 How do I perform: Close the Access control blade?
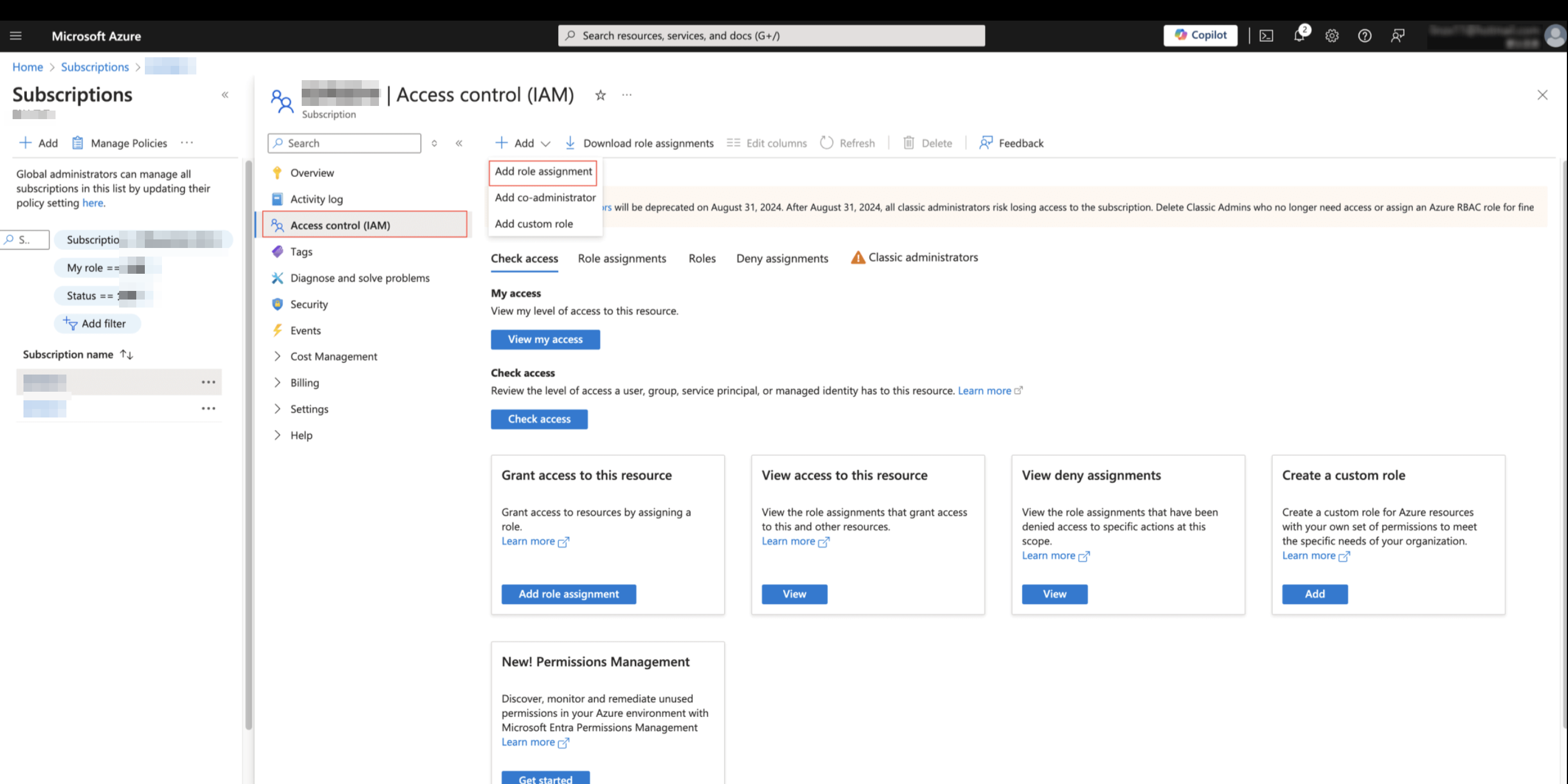pos(1542,95)
